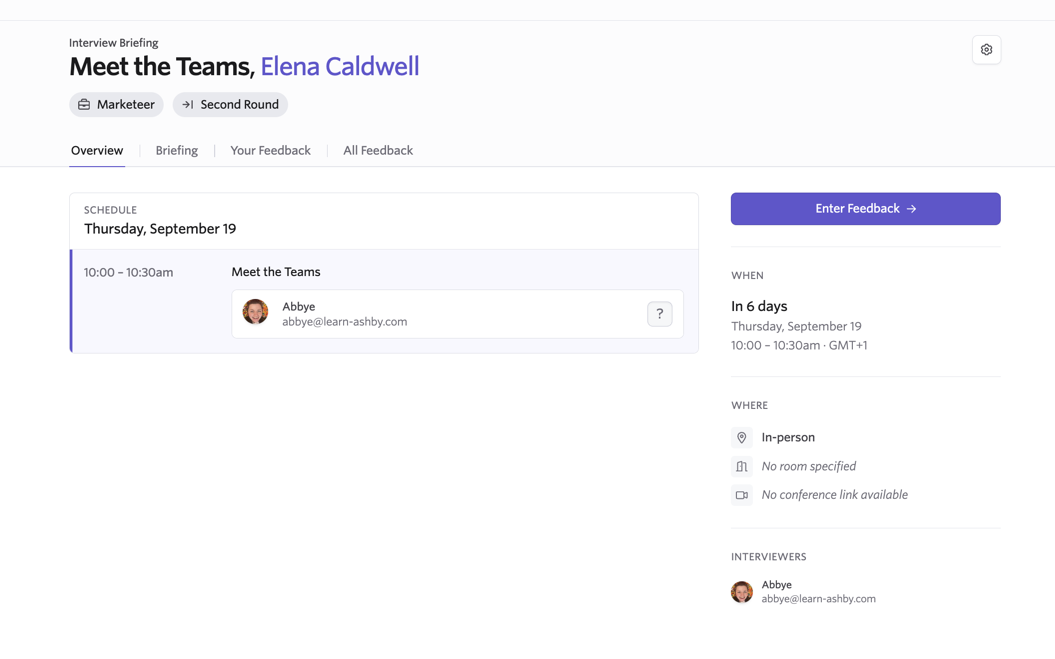The height and width of the screenshot is (659, 1055).
Task: Open the settings gear icon
Action: click(x=986, y=50)
